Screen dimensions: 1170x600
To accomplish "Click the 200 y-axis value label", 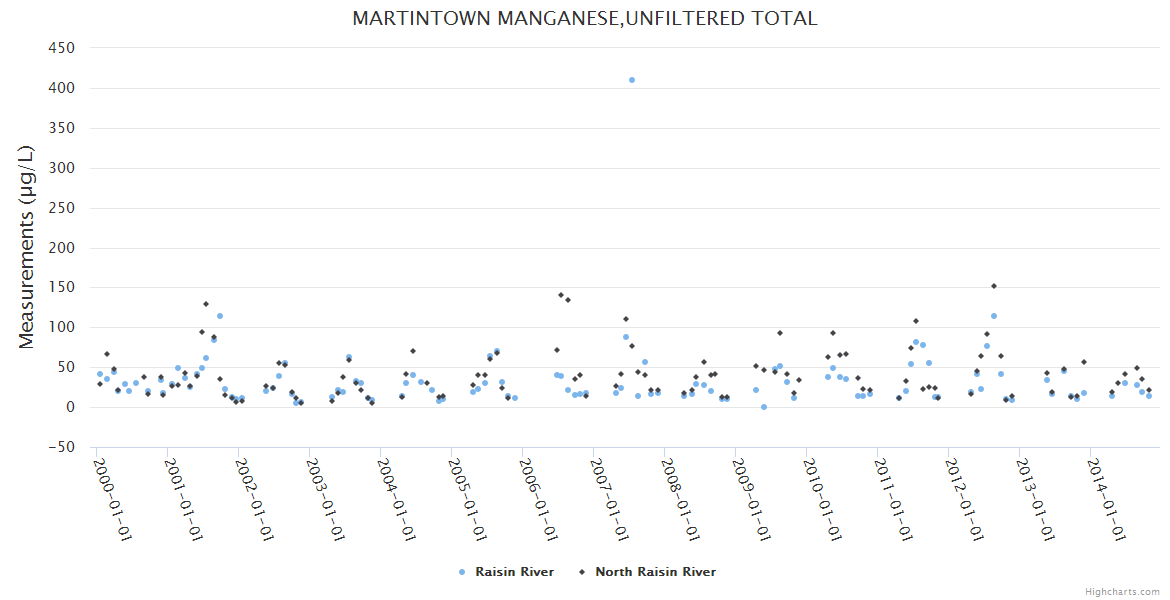I will [x=61, y=248].
